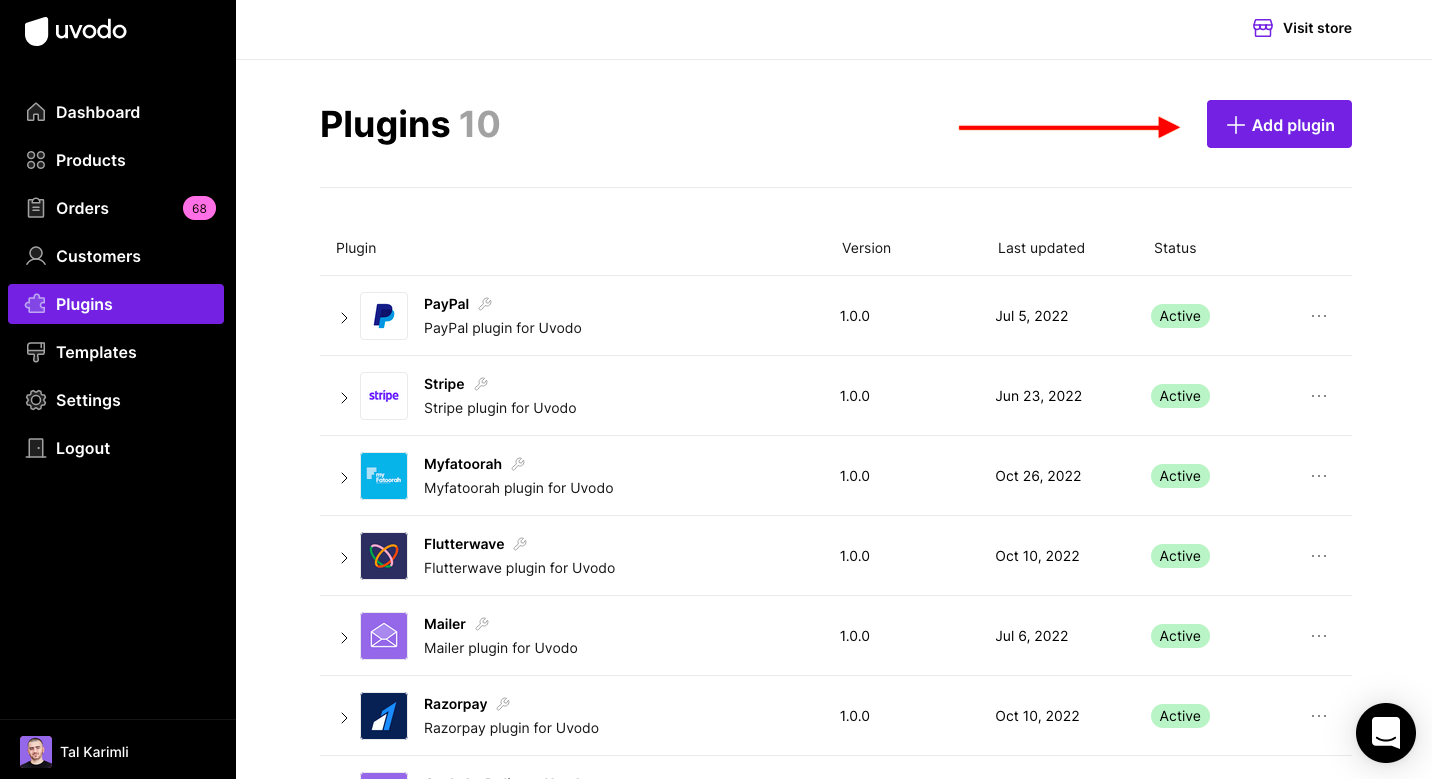Click the Orders clipboard icon
The height and width of the screenshot is (779, 1432).
[x=36, y=208]
